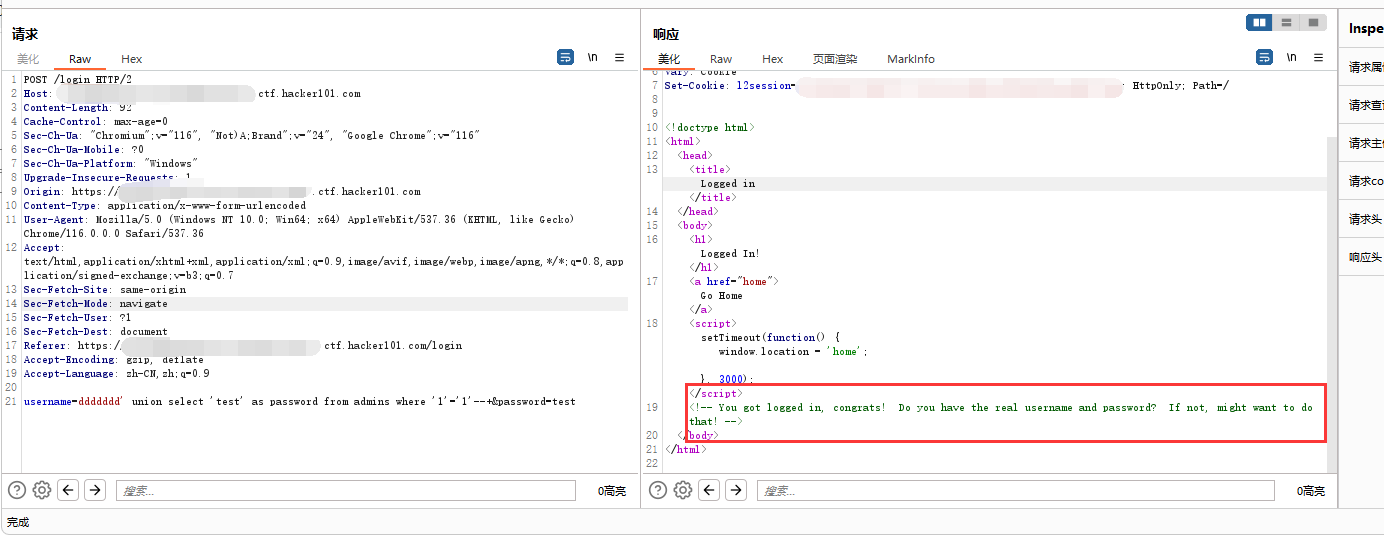Open the 页面渲染 response tab
The image size is (1384, 536).
(x=835, y=59)
